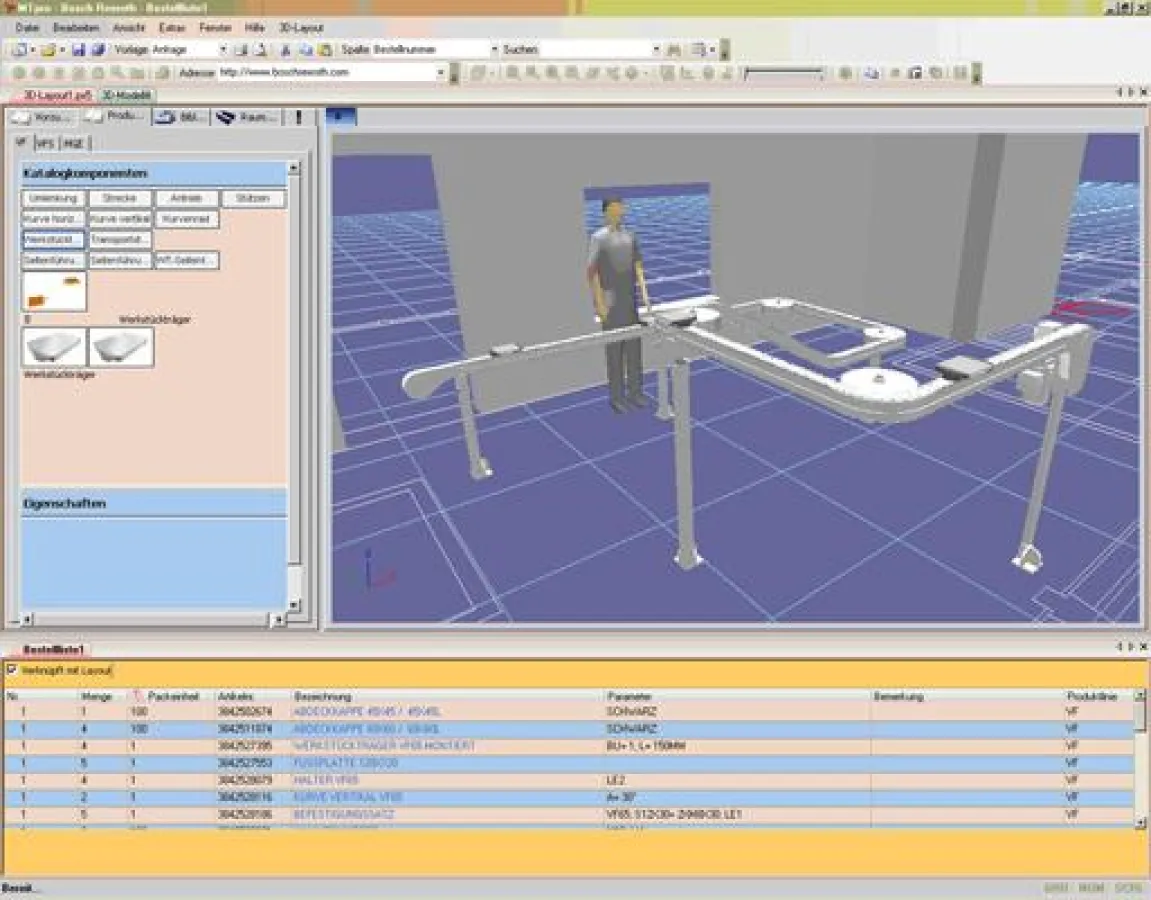Expand the Spalte Bestellnummer combo box
Screen dimensions: 1151x900
494,48
